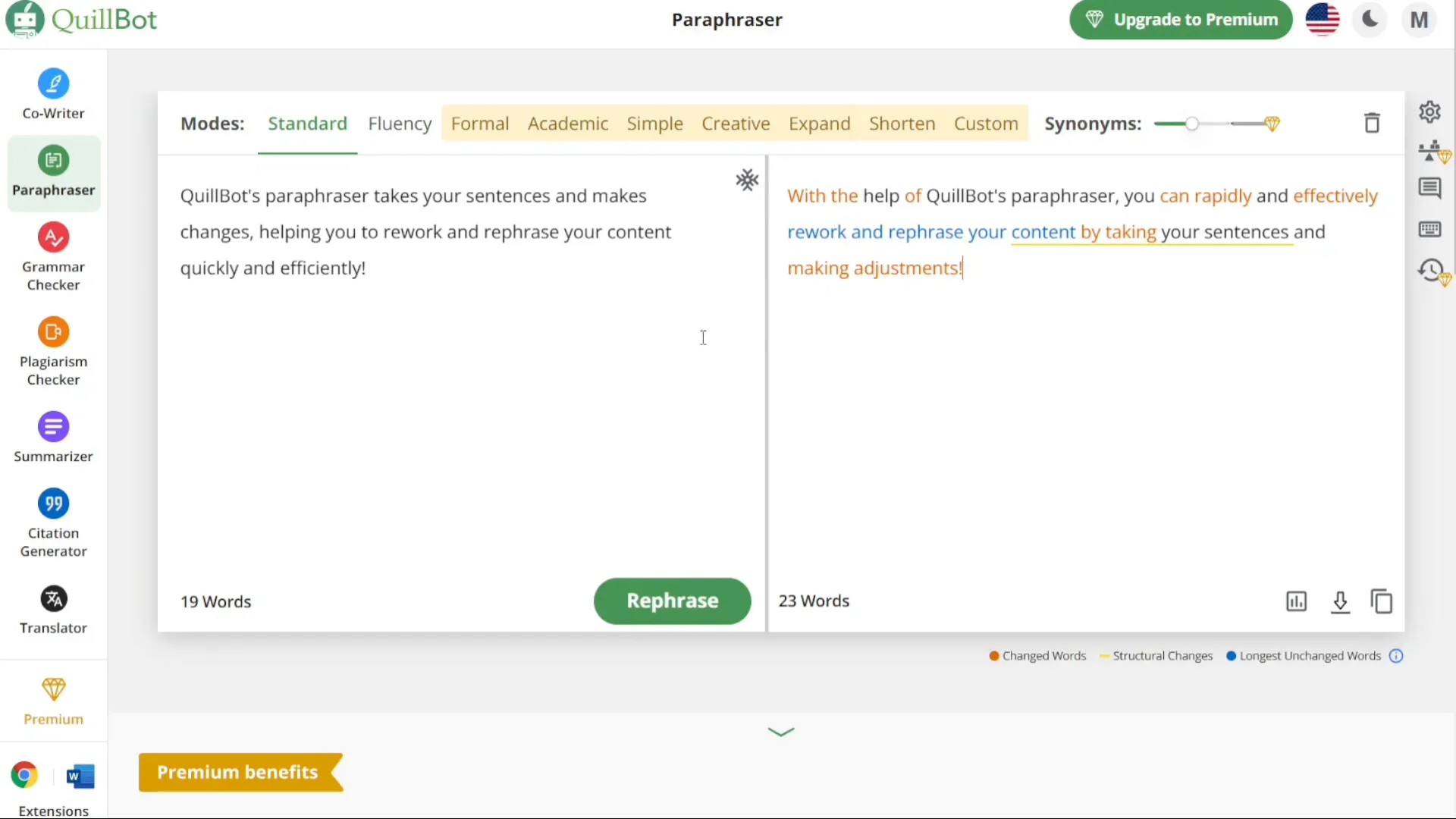Switch to Creative mode
The width and height of the screenshot is (1456, 819).
pos(736,124)
